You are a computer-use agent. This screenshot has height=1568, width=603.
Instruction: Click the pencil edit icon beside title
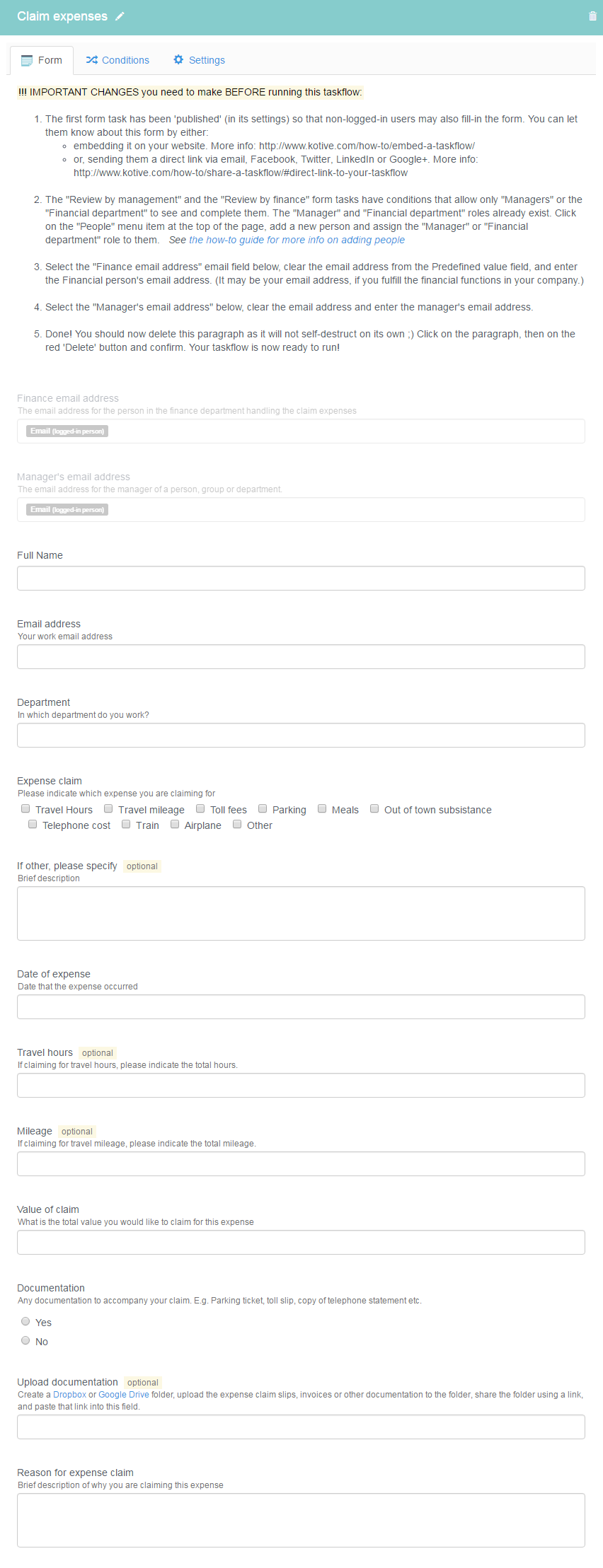tap(120, 16)
